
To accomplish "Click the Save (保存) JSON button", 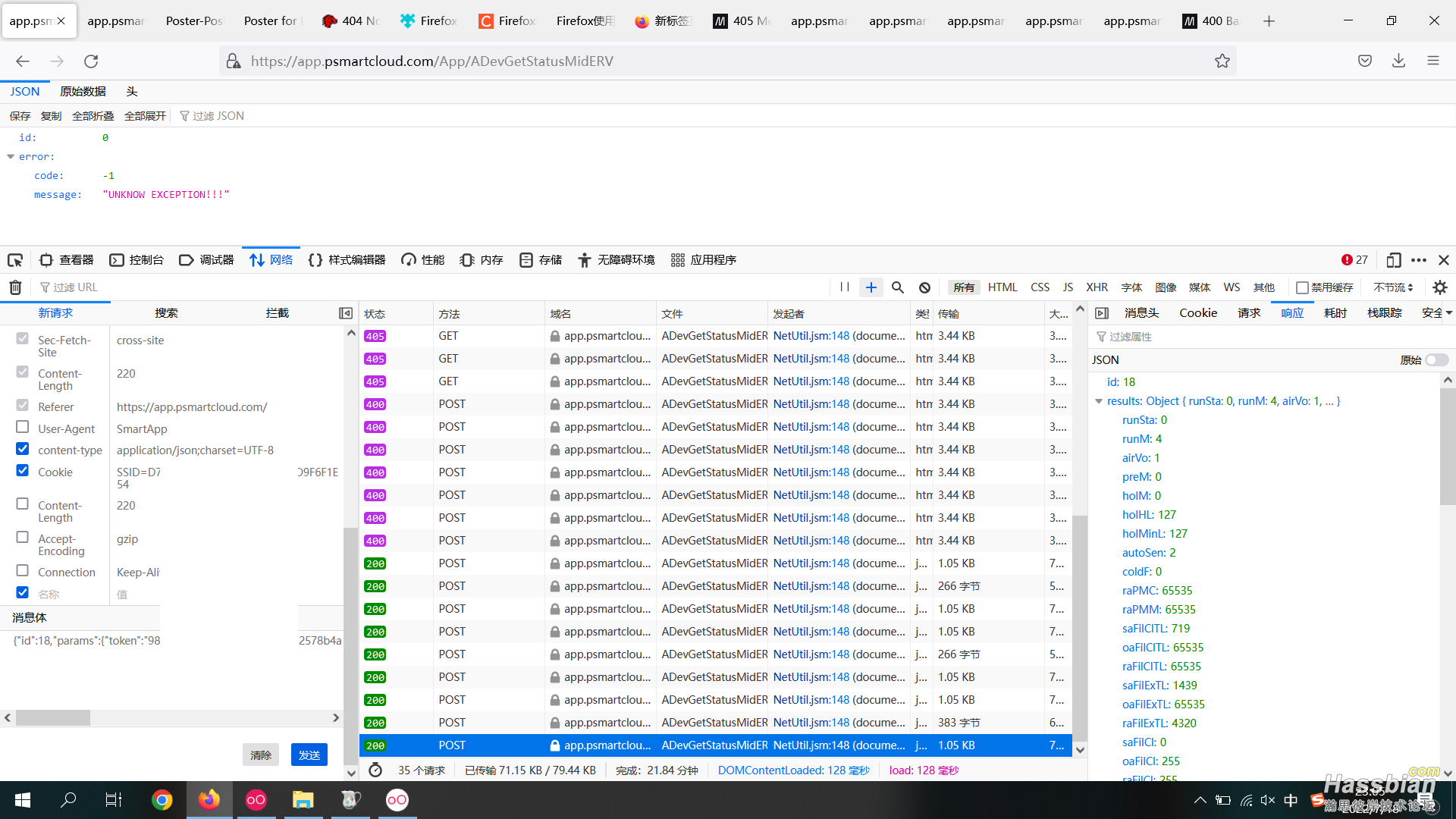I will point(20,116).
